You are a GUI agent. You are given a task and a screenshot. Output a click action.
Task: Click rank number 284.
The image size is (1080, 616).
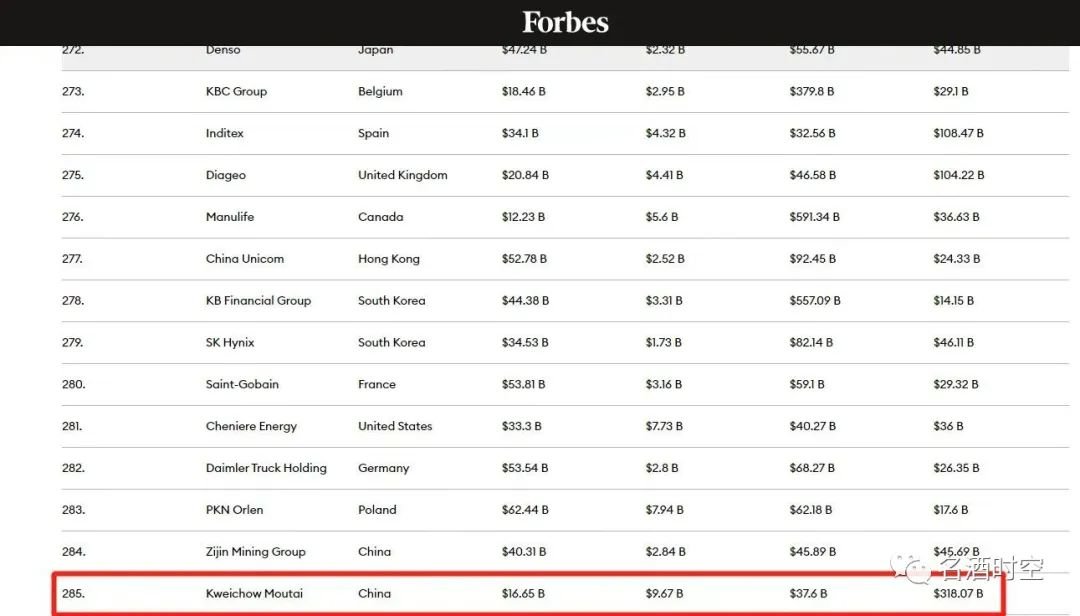click(x=74, y=552)
